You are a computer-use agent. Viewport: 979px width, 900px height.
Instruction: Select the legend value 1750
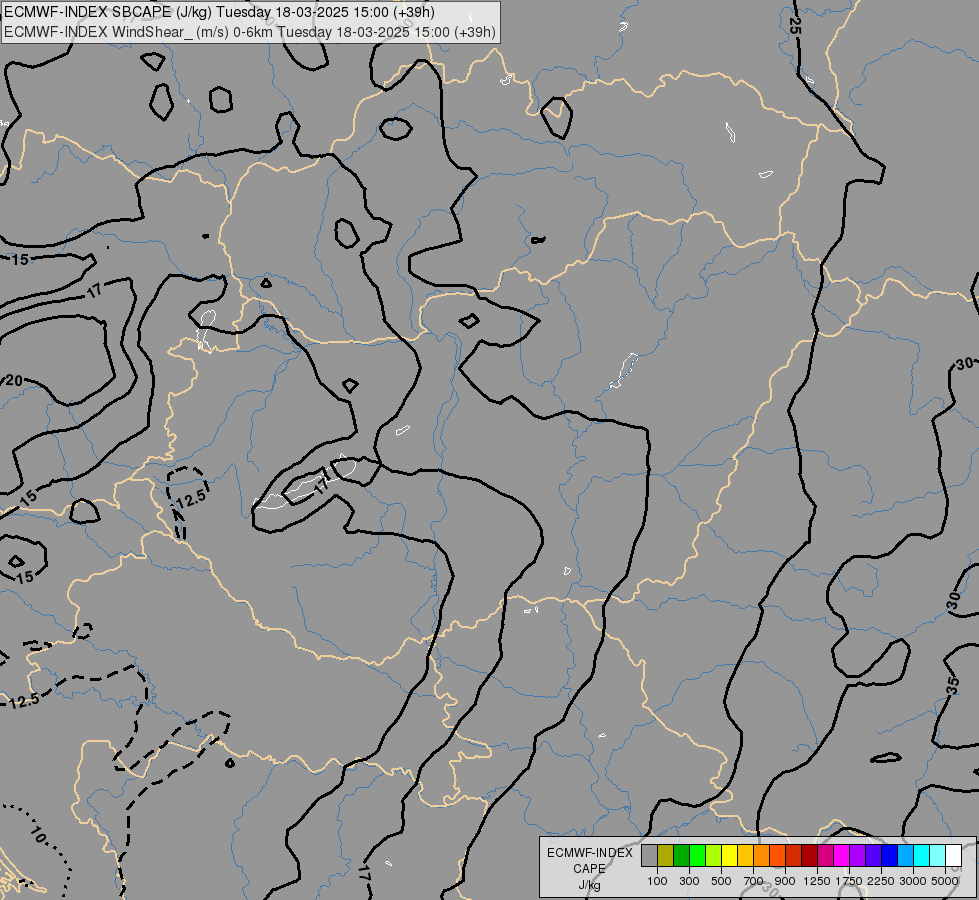click(x=849, y=881)
